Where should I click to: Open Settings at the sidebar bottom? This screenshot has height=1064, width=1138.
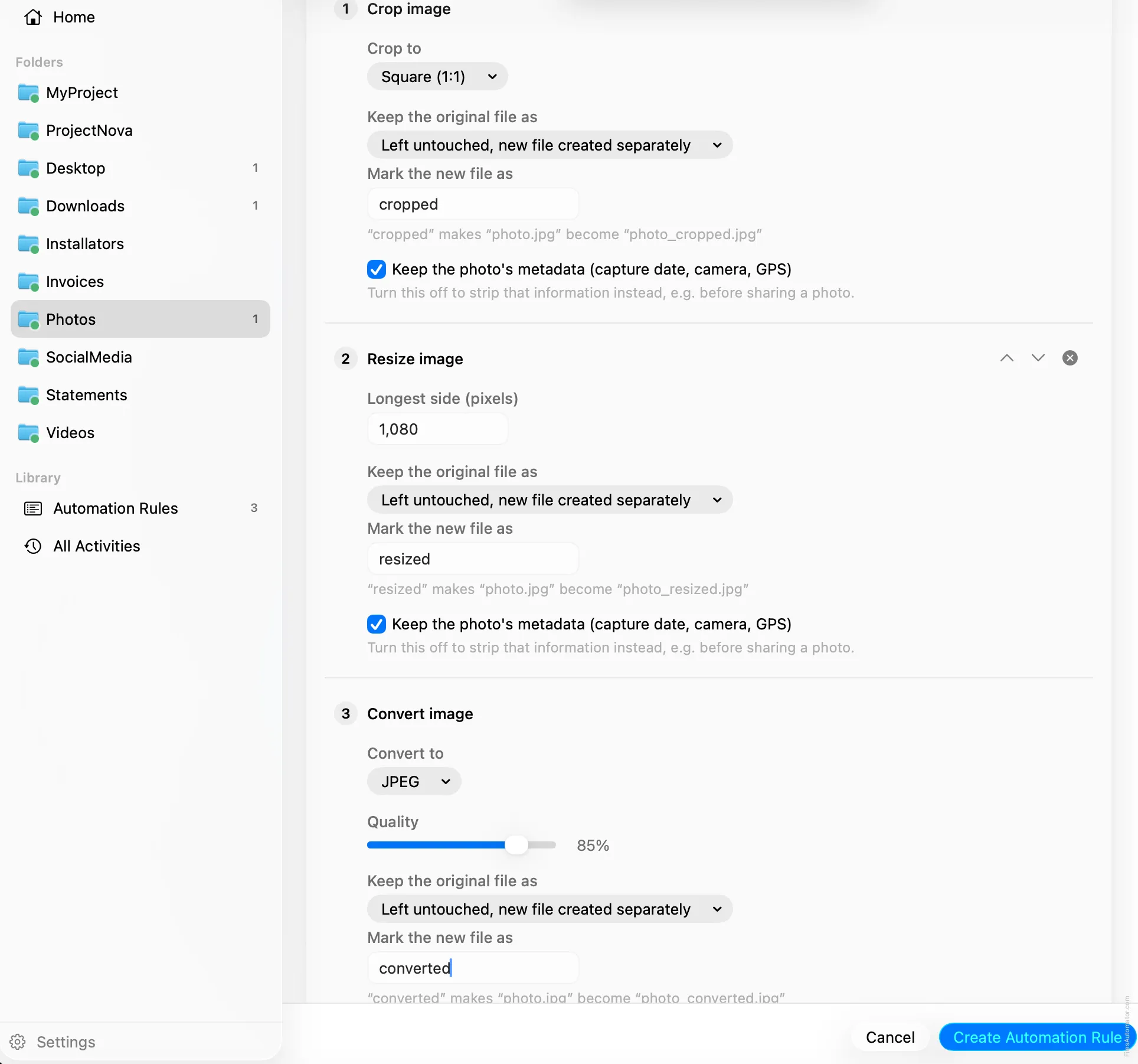pyautogui.click(x=52, y=1042)
